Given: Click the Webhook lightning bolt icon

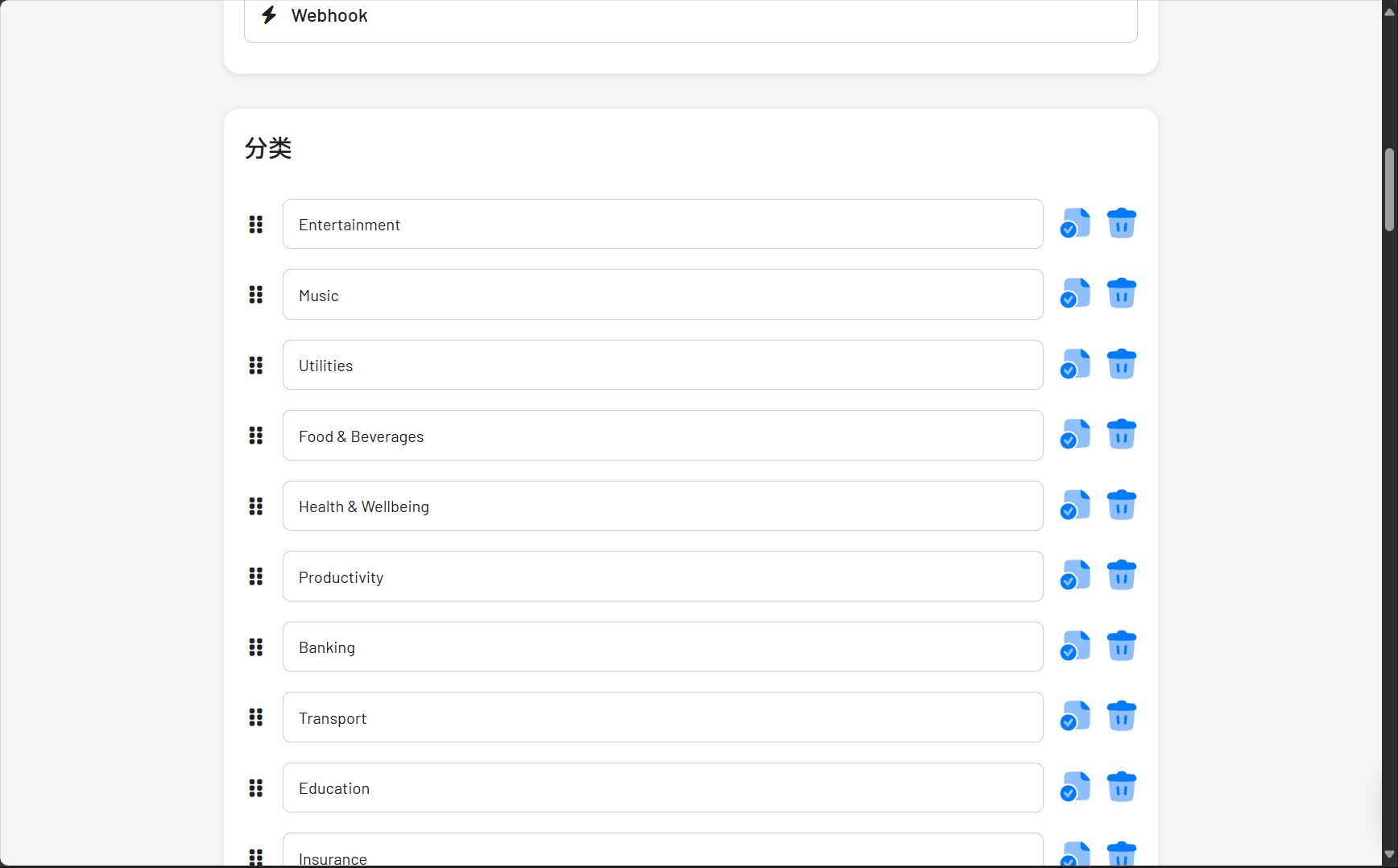Looking at the screenshot, I should click(x=270, y=15).
